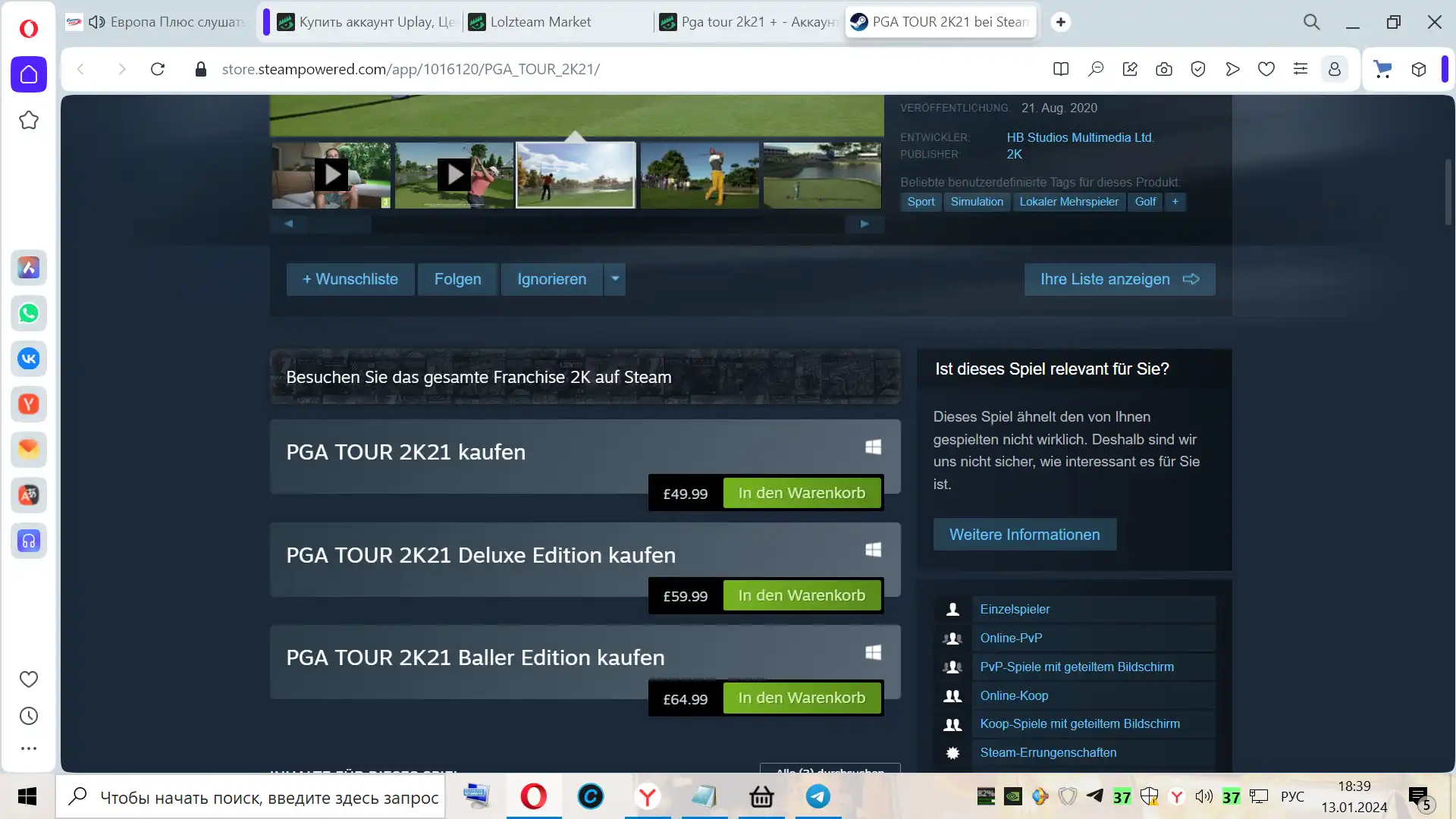Switch to Европа Плюс tab
The height and width of the screenshot is (819, 1456).
157,22
